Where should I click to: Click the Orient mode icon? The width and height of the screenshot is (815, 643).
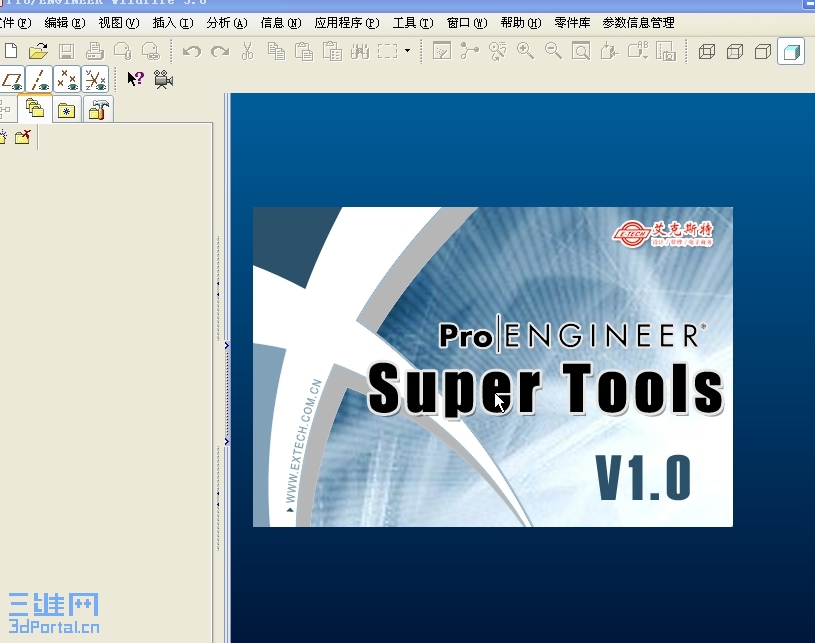tap(497, 51)
